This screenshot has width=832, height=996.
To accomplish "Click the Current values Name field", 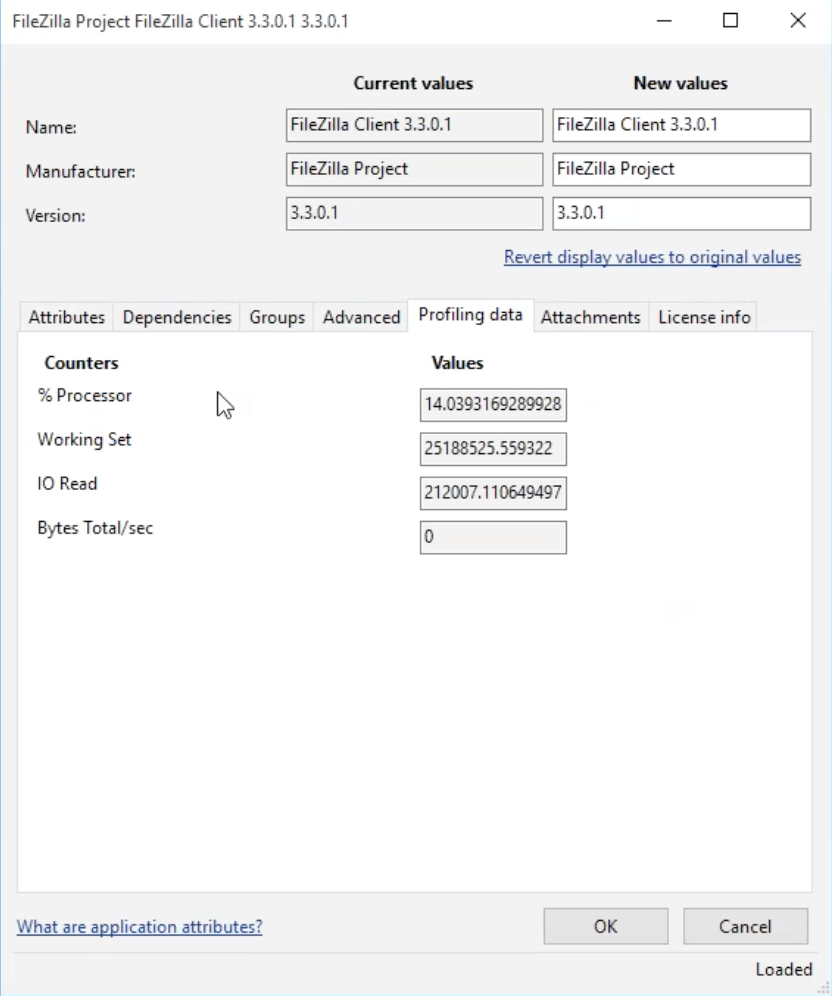I will (x=414, y=125).
